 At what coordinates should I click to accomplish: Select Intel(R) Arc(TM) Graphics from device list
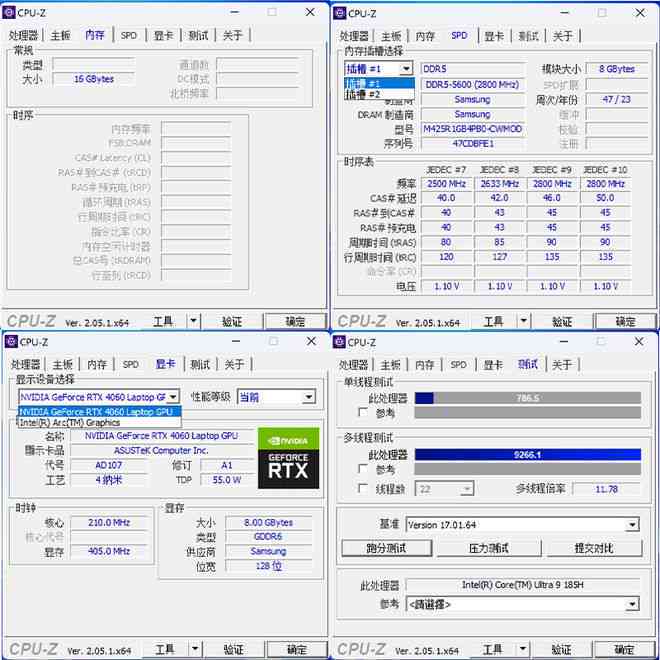pyautogui.click(x=99, y=423)
